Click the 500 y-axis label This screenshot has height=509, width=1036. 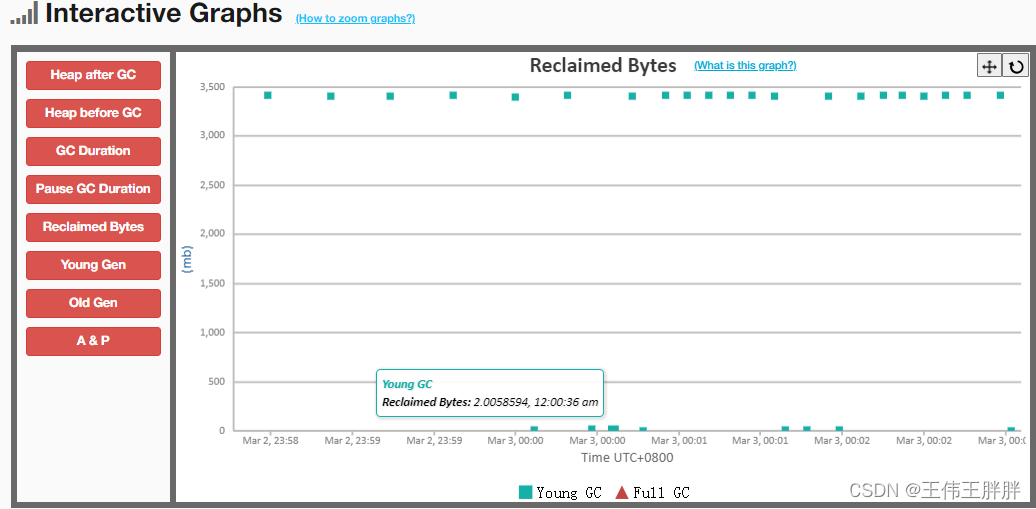point(217,381)
